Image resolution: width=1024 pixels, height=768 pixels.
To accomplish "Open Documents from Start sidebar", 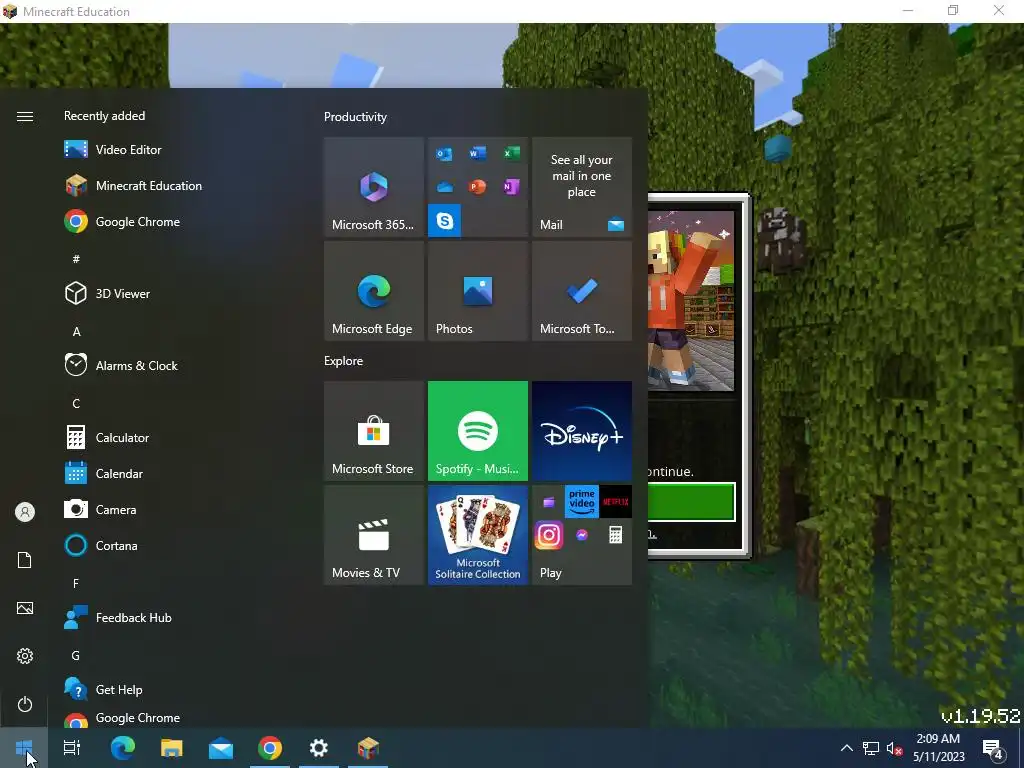I will [x=25, y=560].
